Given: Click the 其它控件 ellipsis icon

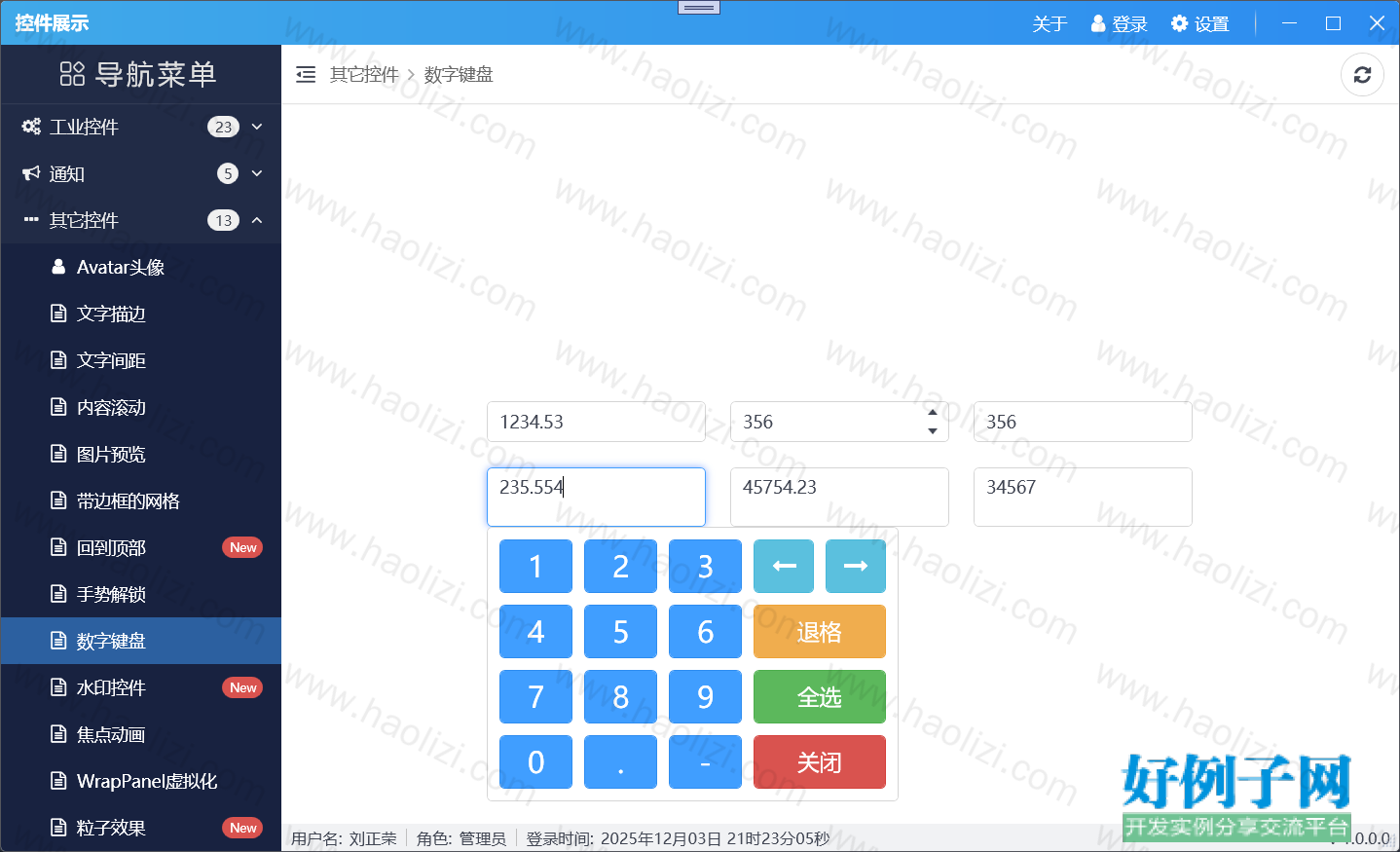Looking at the screenshot, I should point(31,220).
